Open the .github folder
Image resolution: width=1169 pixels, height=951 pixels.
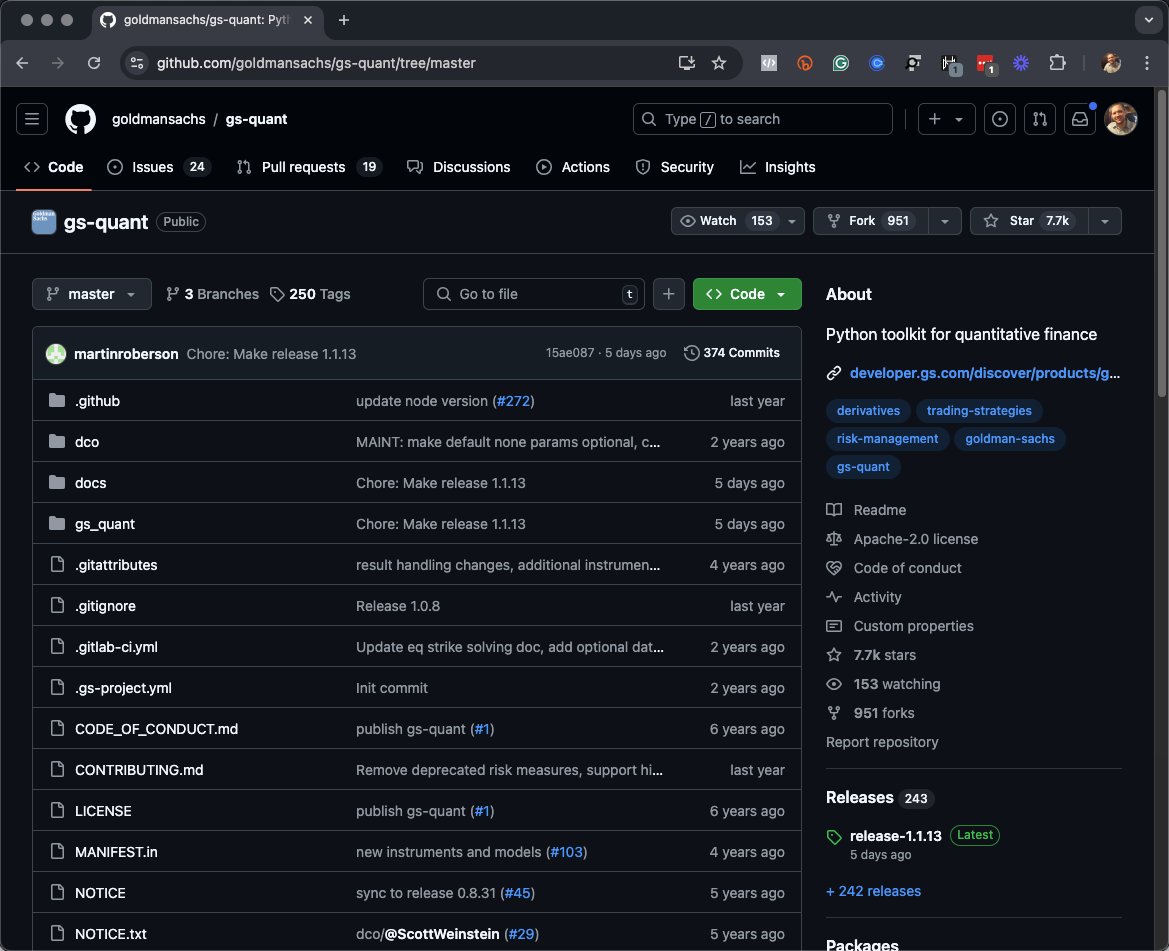click(97, 401)
